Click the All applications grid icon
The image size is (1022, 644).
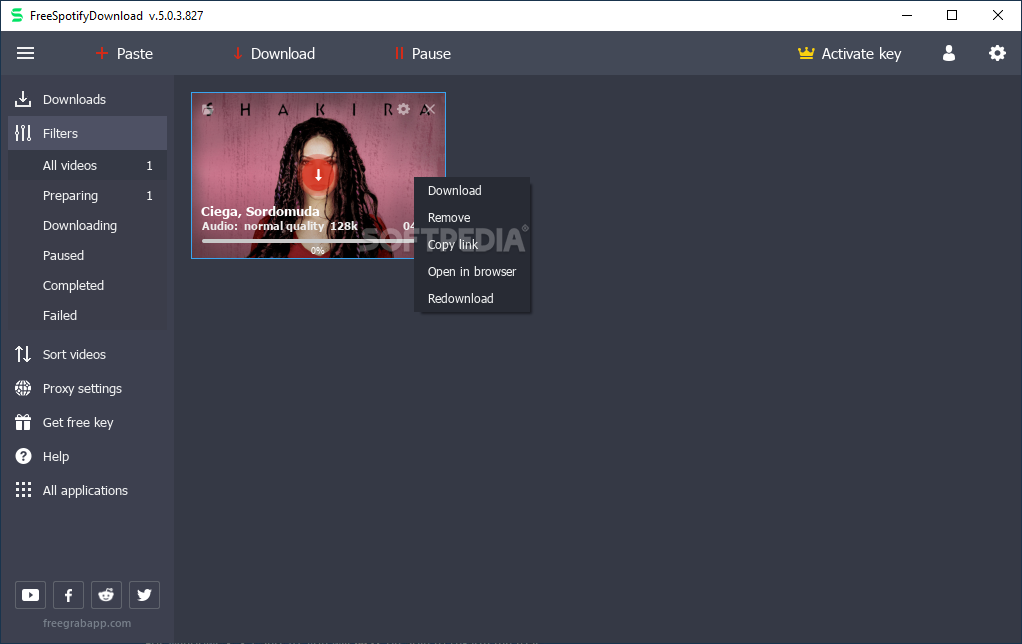(x=23, y=490)
